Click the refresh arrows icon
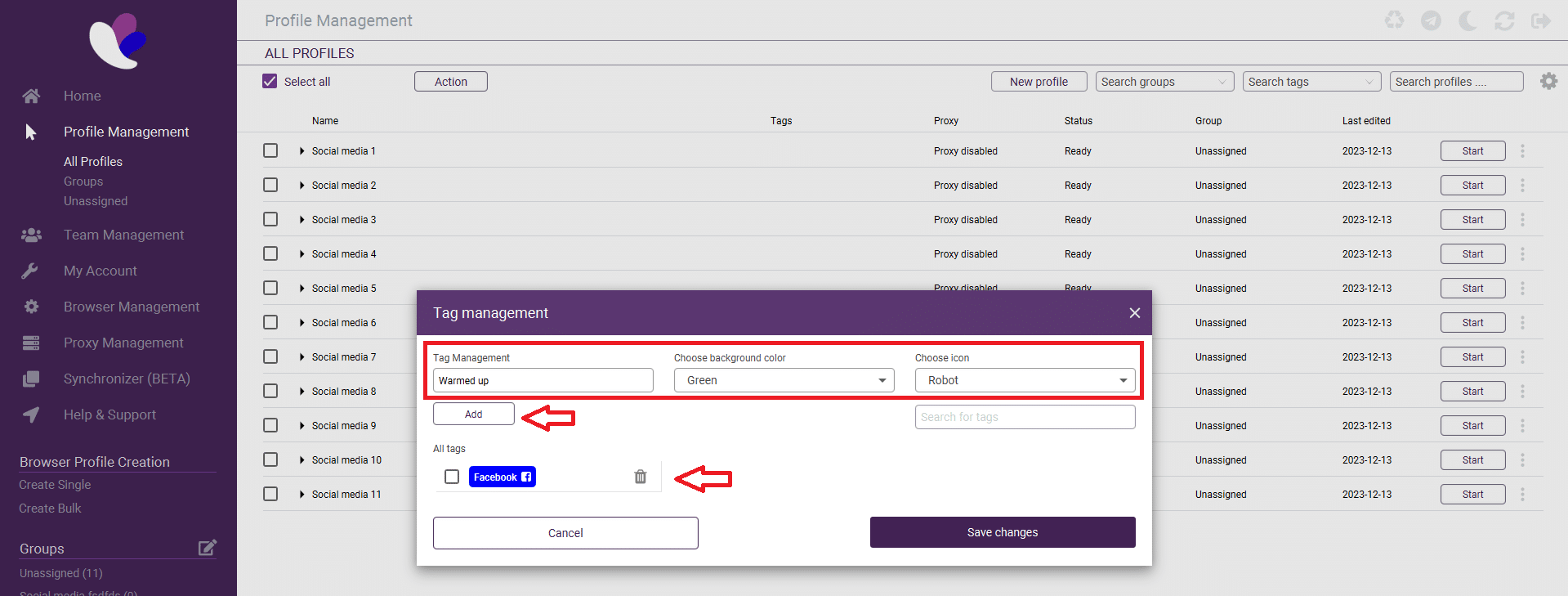Screen dimensions: 1568x596 point(1504,20)
